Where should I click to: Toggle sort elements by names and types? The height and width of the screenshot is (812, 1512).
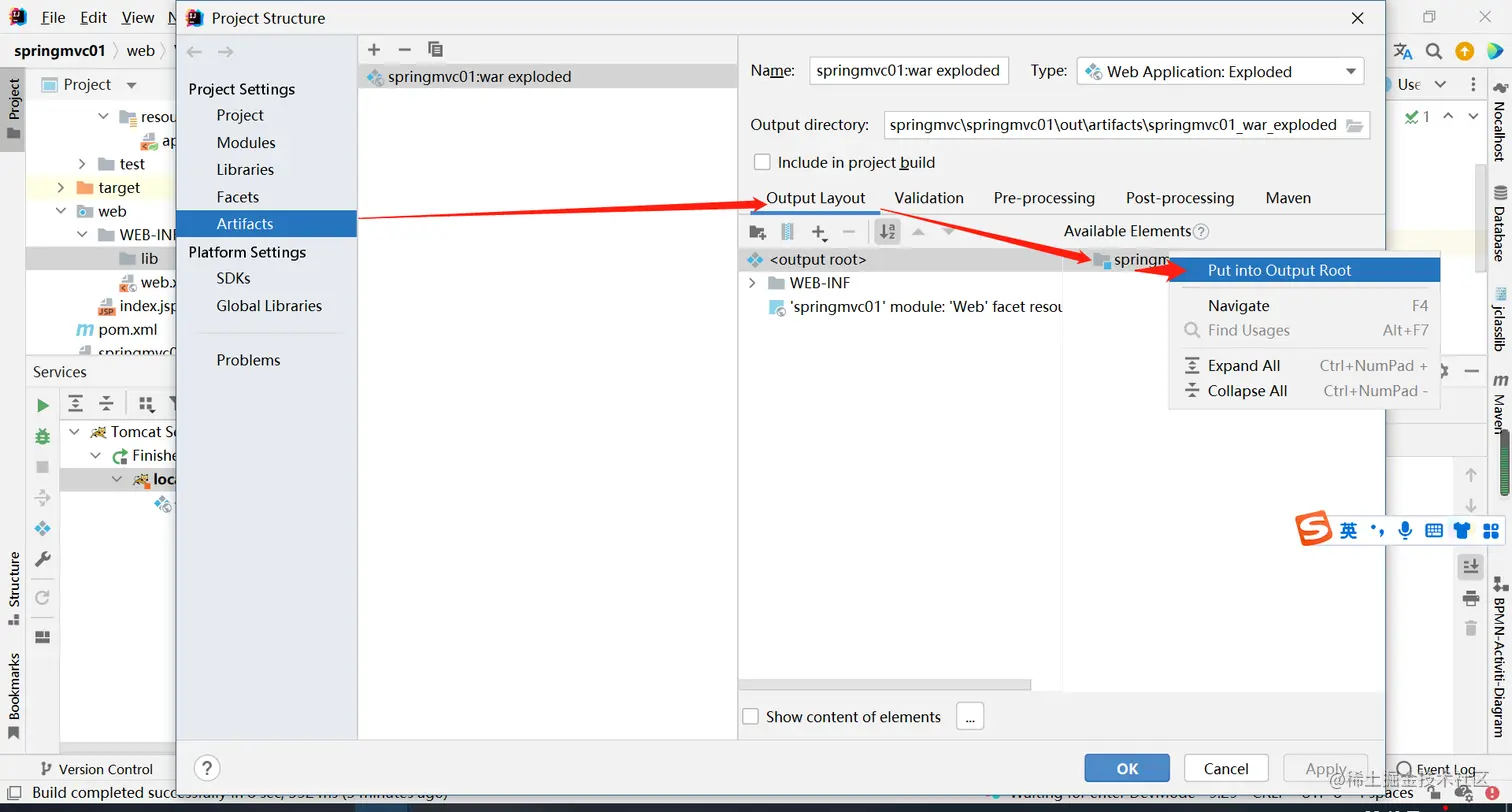coord(887,232)
